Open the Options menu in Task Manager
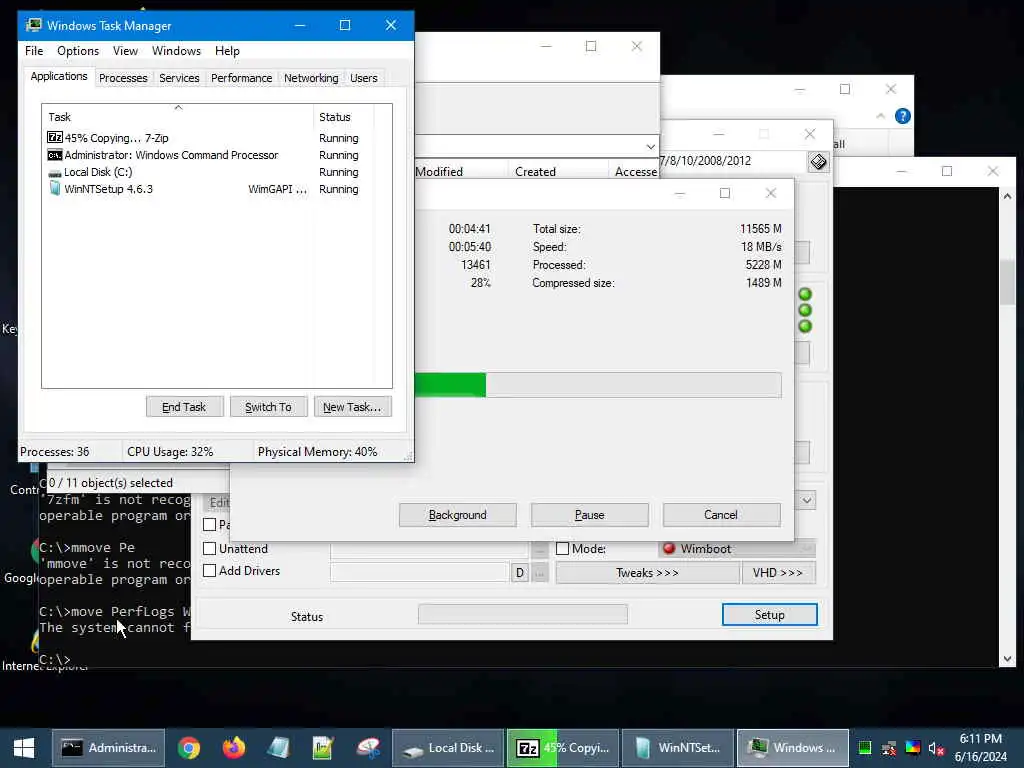The height and width of the screenshot is (768, 1024). click(x=78, y=51)
